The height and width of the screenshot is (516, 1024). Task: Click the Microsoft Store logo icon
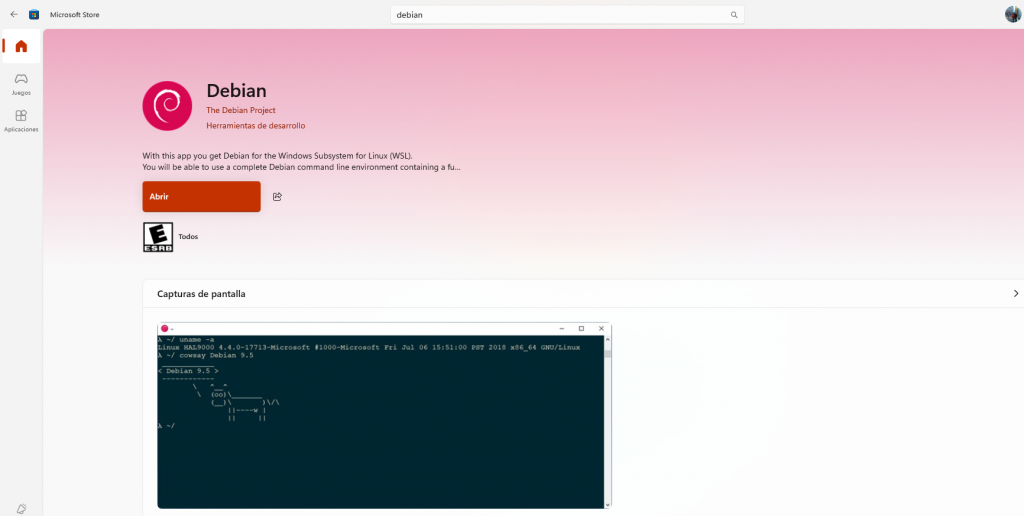pyautogui.click(x=34, y=14)
